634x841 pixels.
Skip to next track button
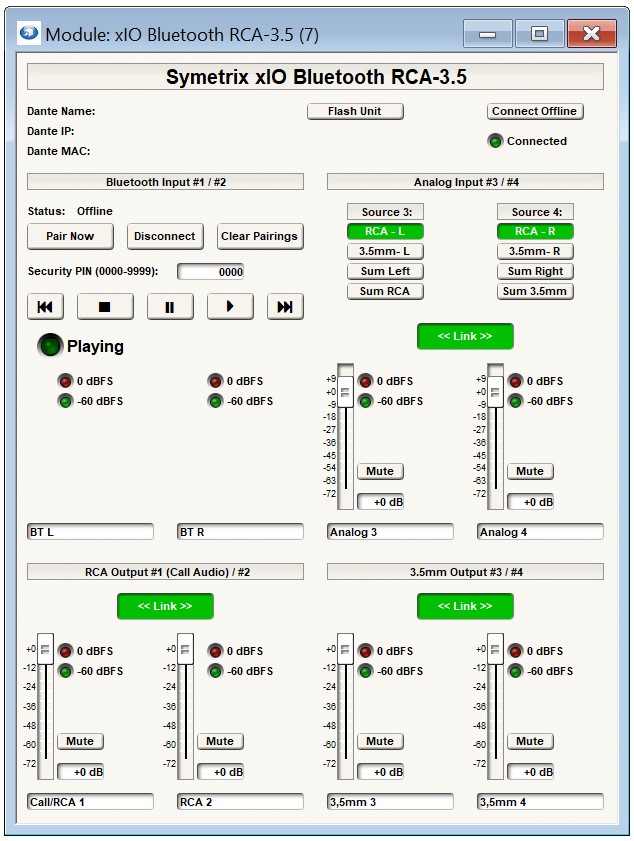click(285, 307)
